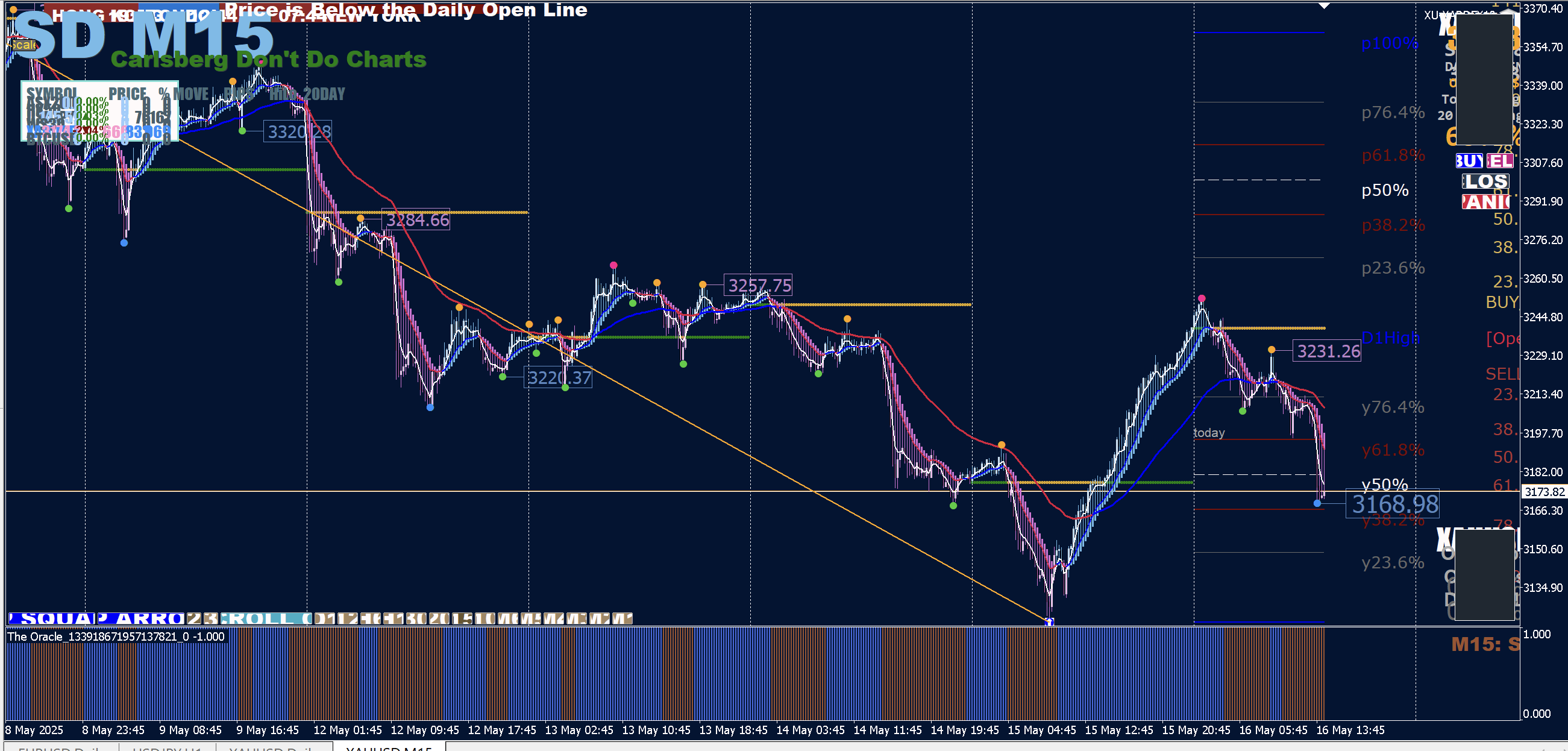Switch to the USDJPY H1 tab
Viewport: 1568px width, 751px height.
point(168,747)
